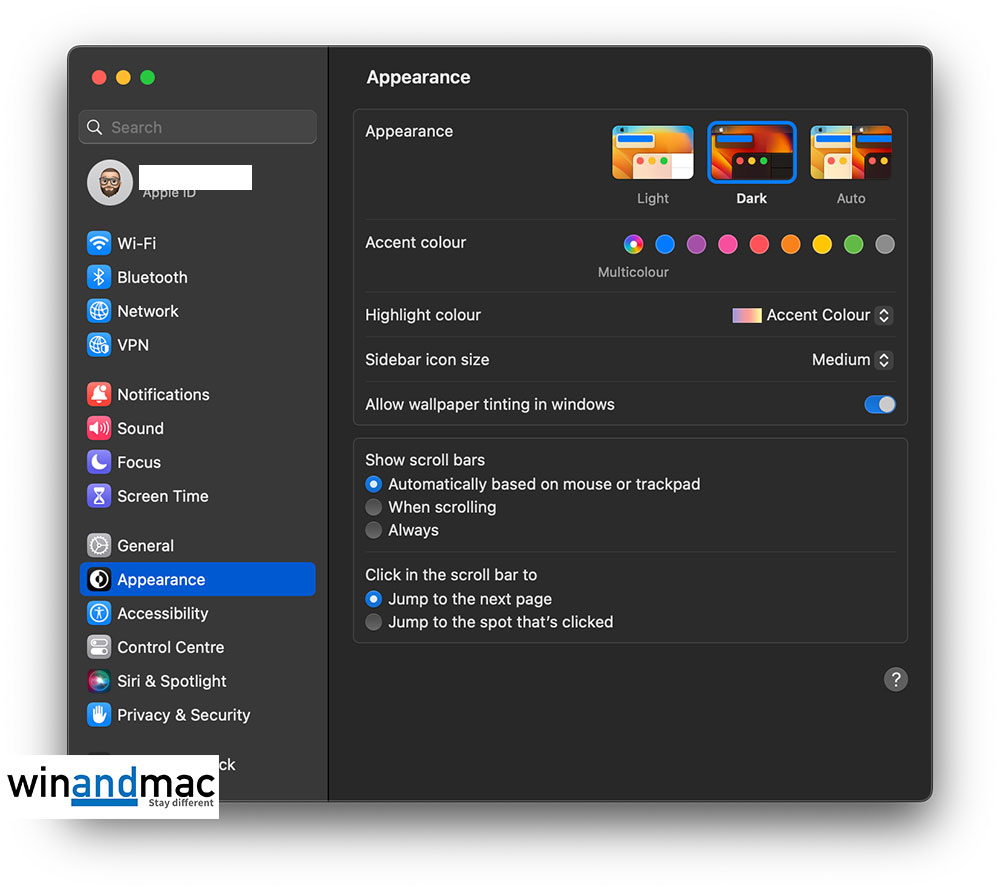1000x891 pixels.
Task: Open Screen Time hourglass icon
Action: coord(99,496)
